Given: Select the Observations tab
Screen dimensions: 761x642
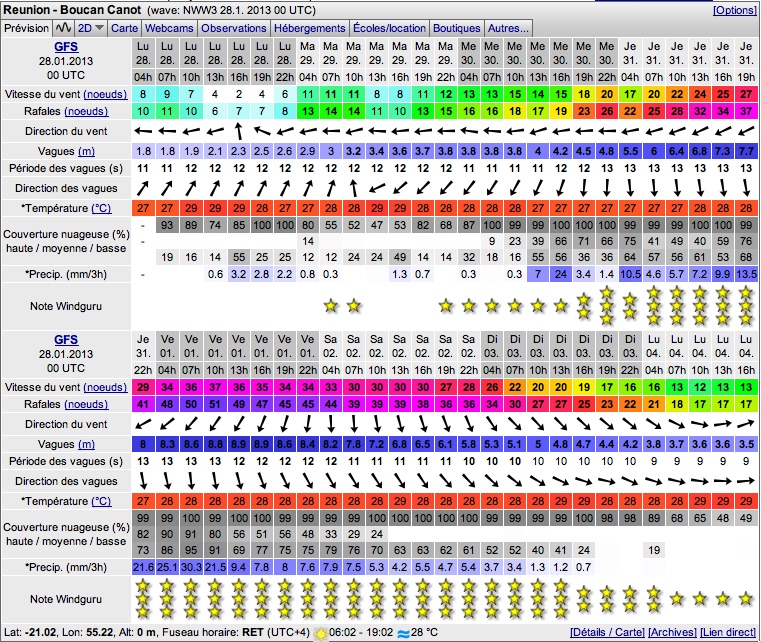Looking at the screenshot, I should click(x=235, y=29).
